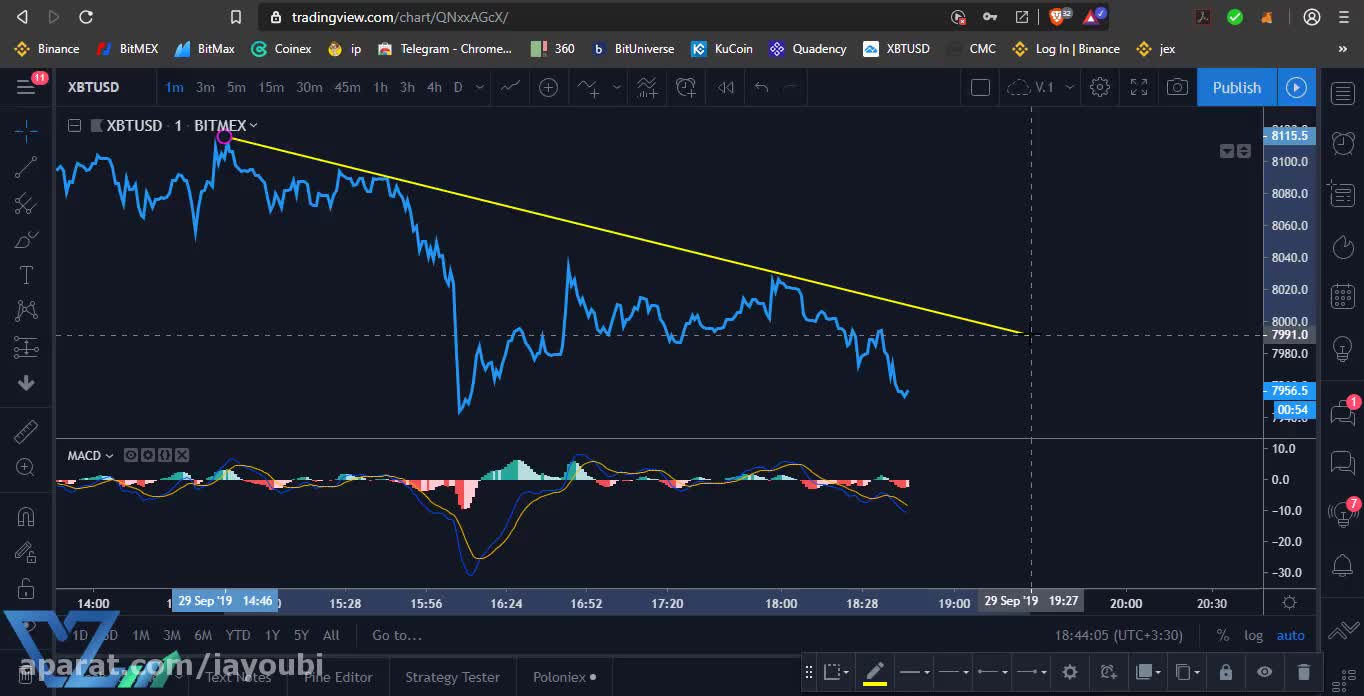Open the V.1 layout dropdown
The width and height of the screenshot is (1364, 696).
pos(1069,88)
